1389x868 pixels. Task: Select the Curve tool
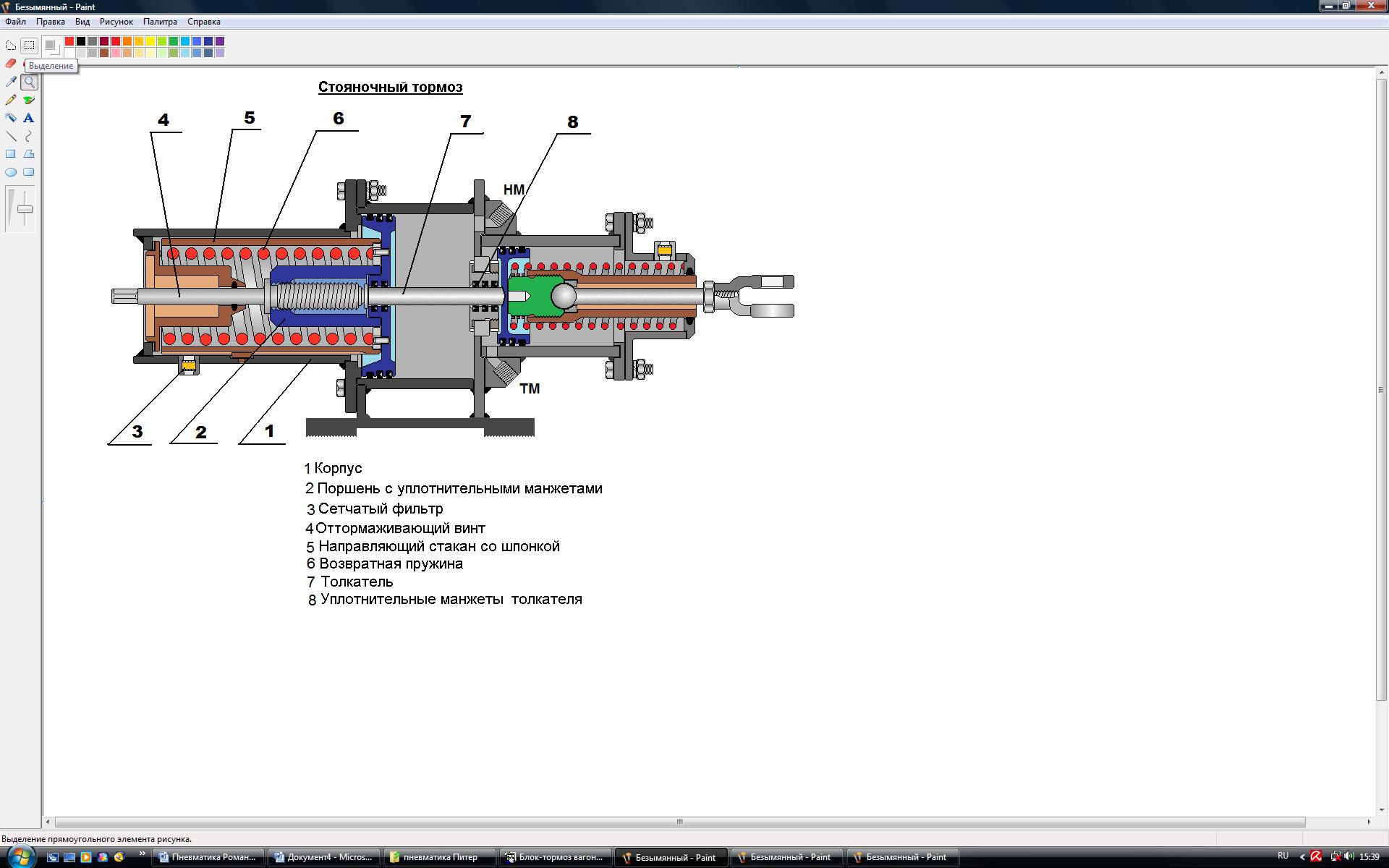click(29, 136)
